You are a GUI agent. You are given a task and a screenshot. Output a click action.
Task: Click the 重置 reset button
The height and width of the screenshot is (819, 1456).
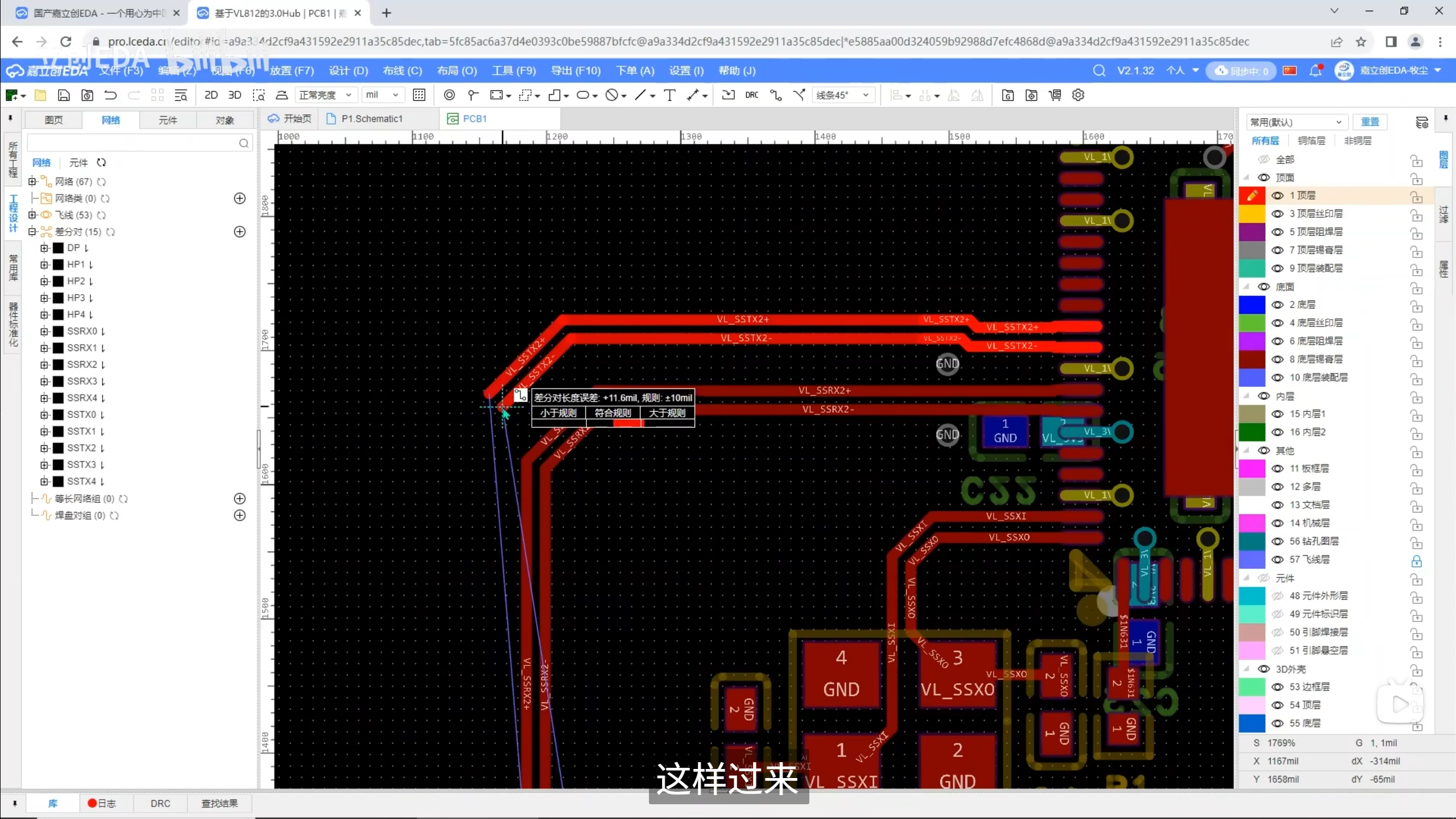point(1370,122)
